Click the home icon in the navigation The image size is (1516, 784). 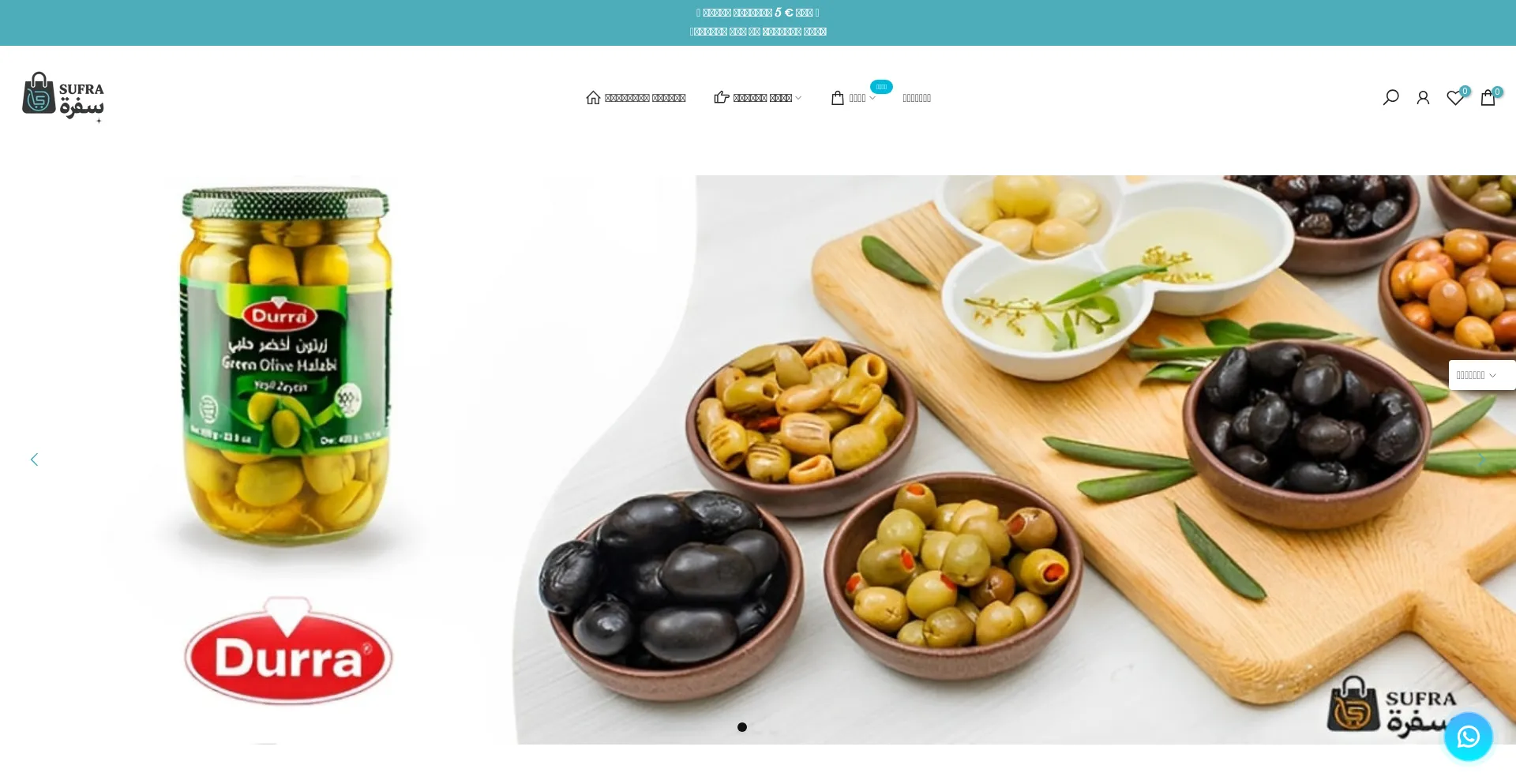click(x=593, y=98)
